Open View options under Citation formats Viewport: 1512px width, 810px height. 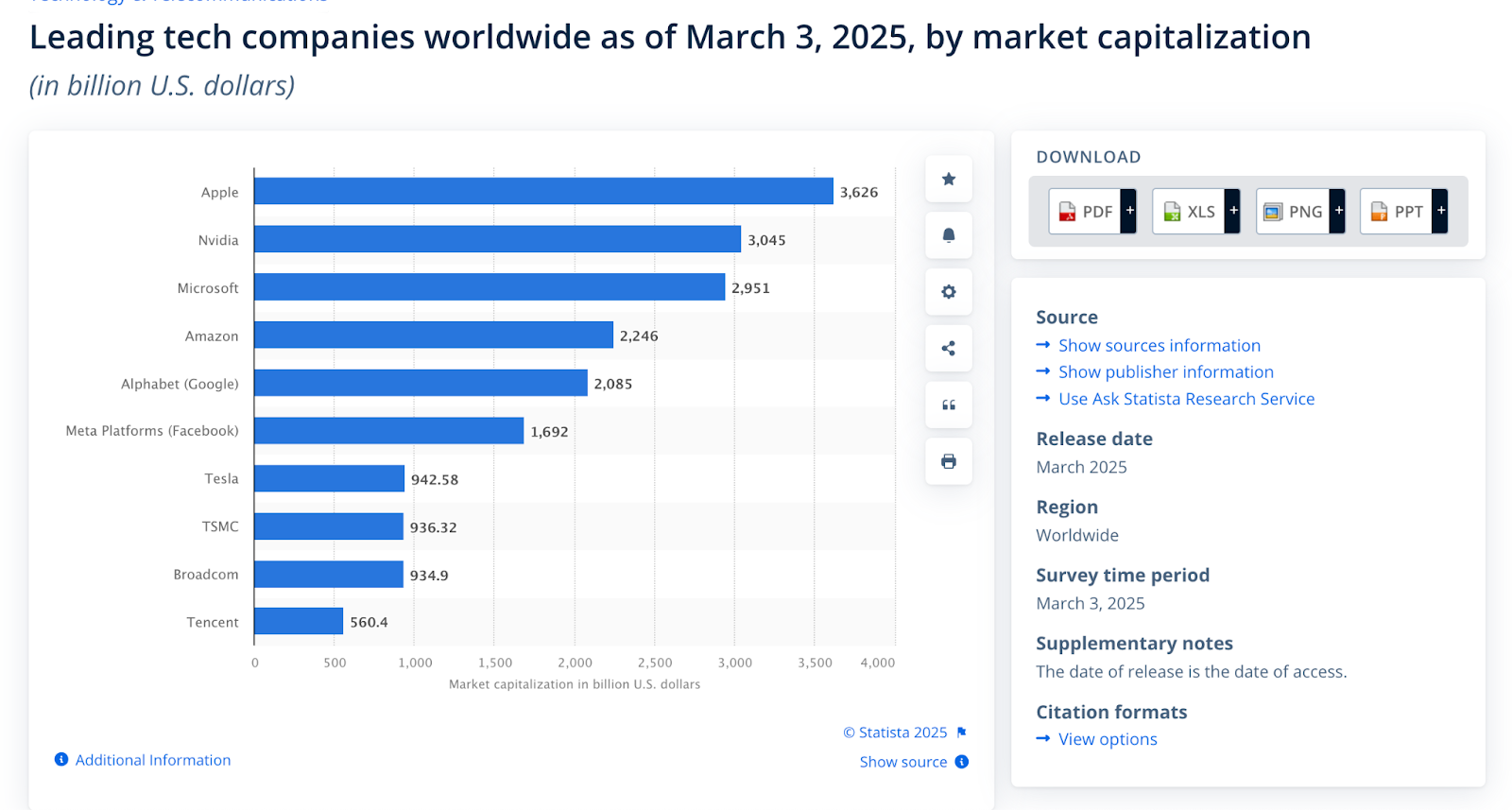point(1108,739)
